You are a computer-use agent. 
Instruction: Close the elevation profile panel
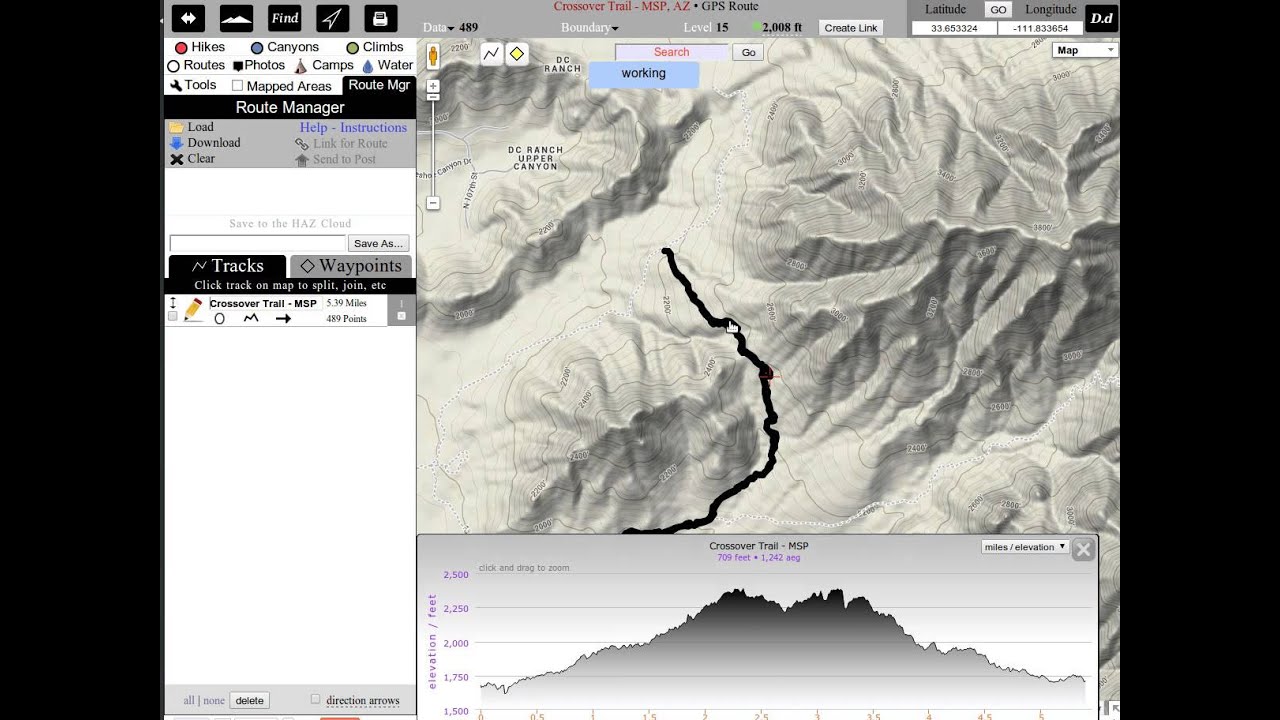1083,549
